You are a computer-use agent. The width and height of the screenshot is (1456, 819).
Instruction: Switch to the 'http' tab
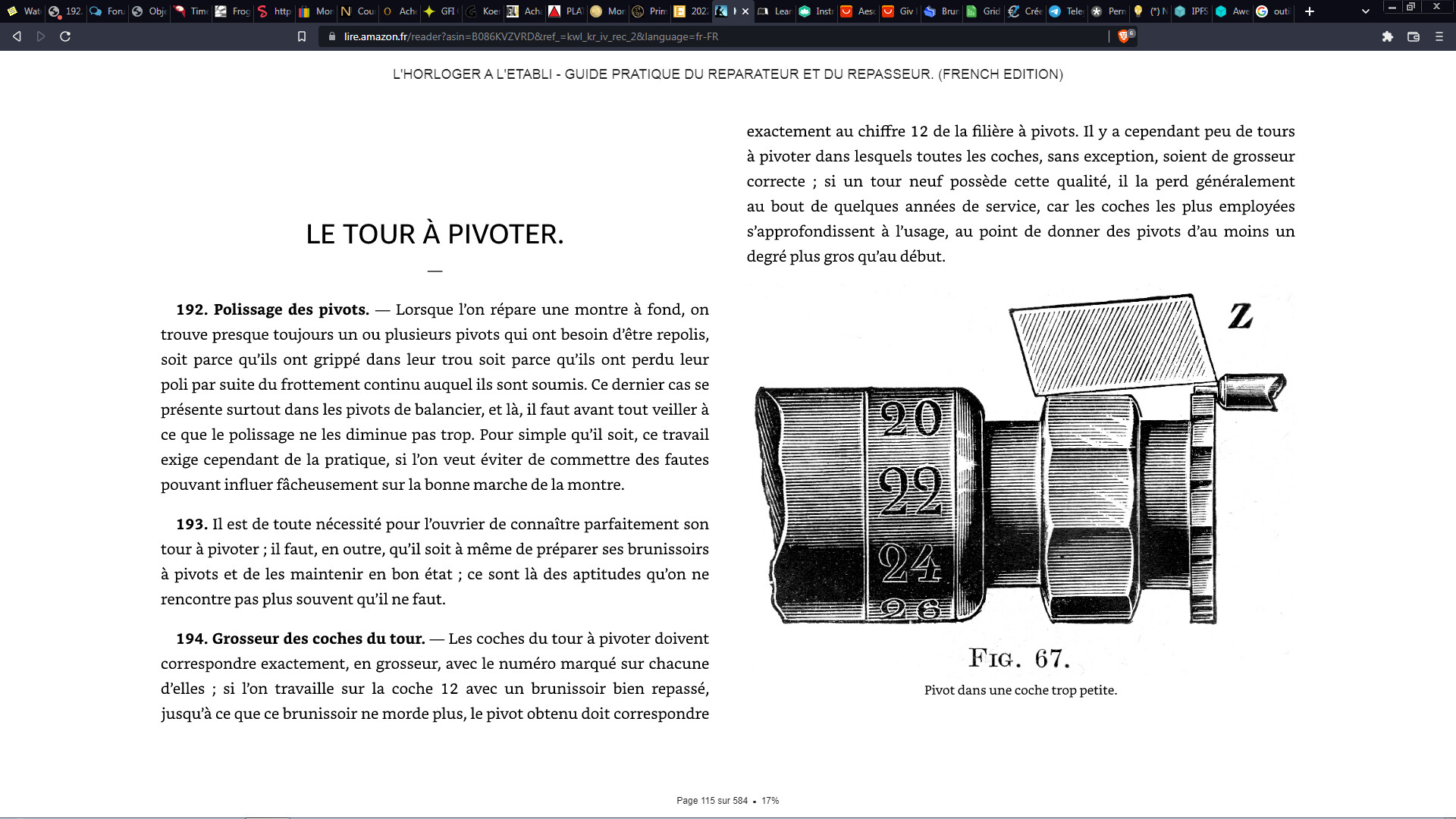(x=273, y=11)
